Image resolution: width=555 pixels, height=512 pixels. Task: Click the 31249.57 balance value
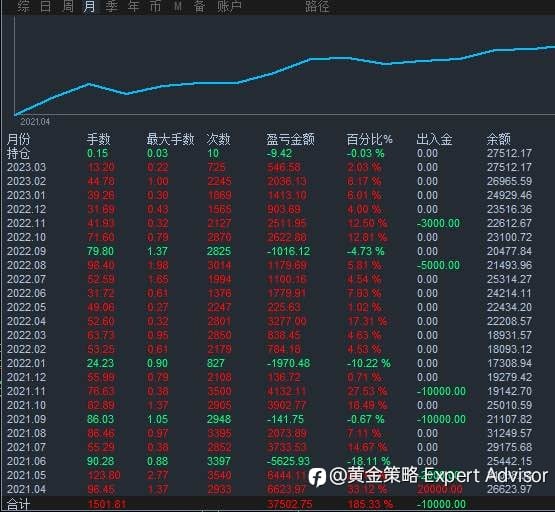509,433
